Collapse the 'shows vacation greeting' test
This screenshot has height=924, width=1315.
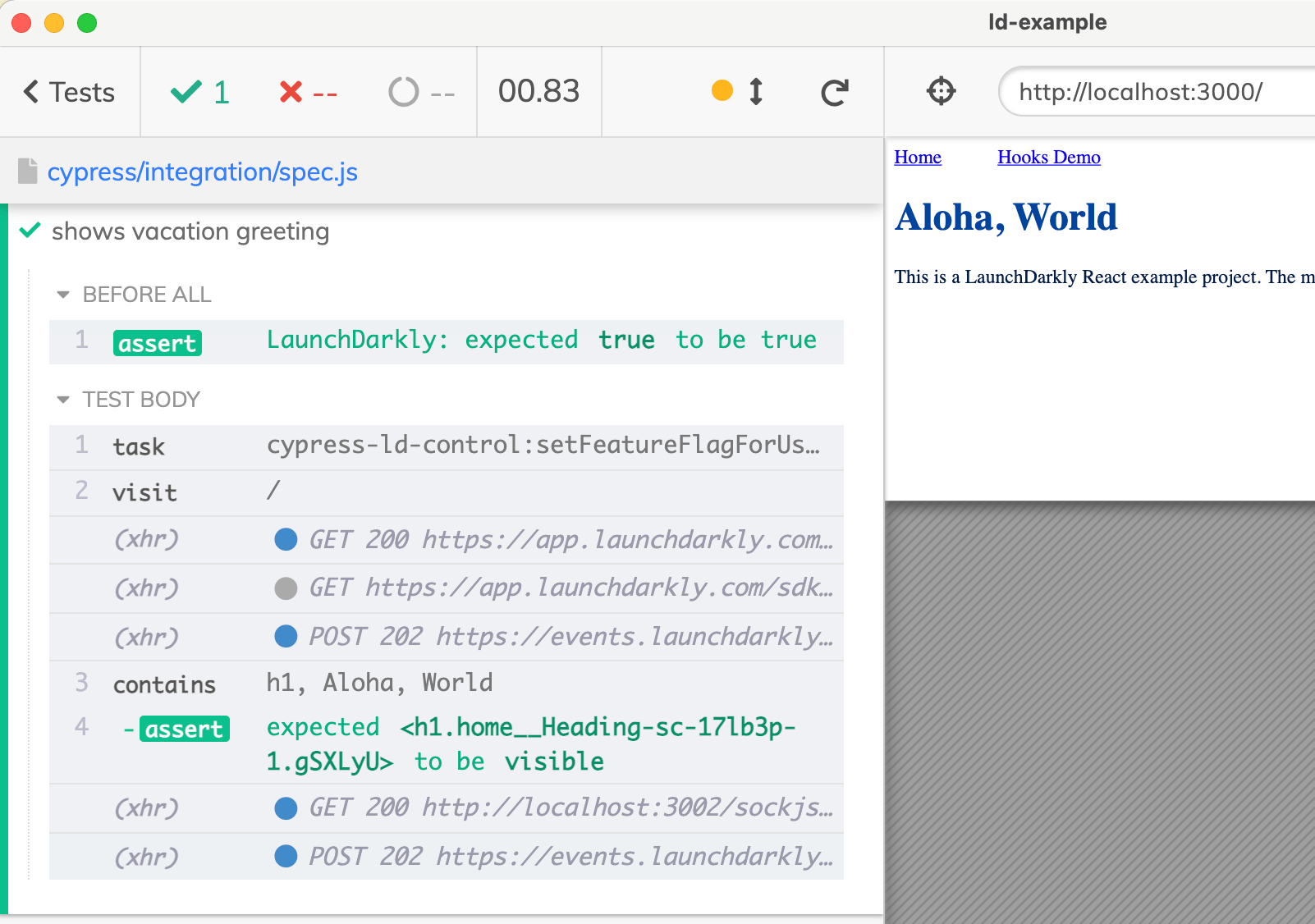[190, 231]
